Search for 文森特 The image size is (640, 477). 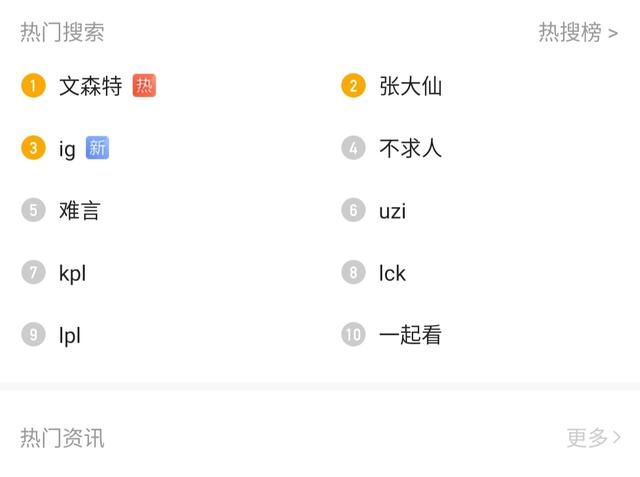91,86
